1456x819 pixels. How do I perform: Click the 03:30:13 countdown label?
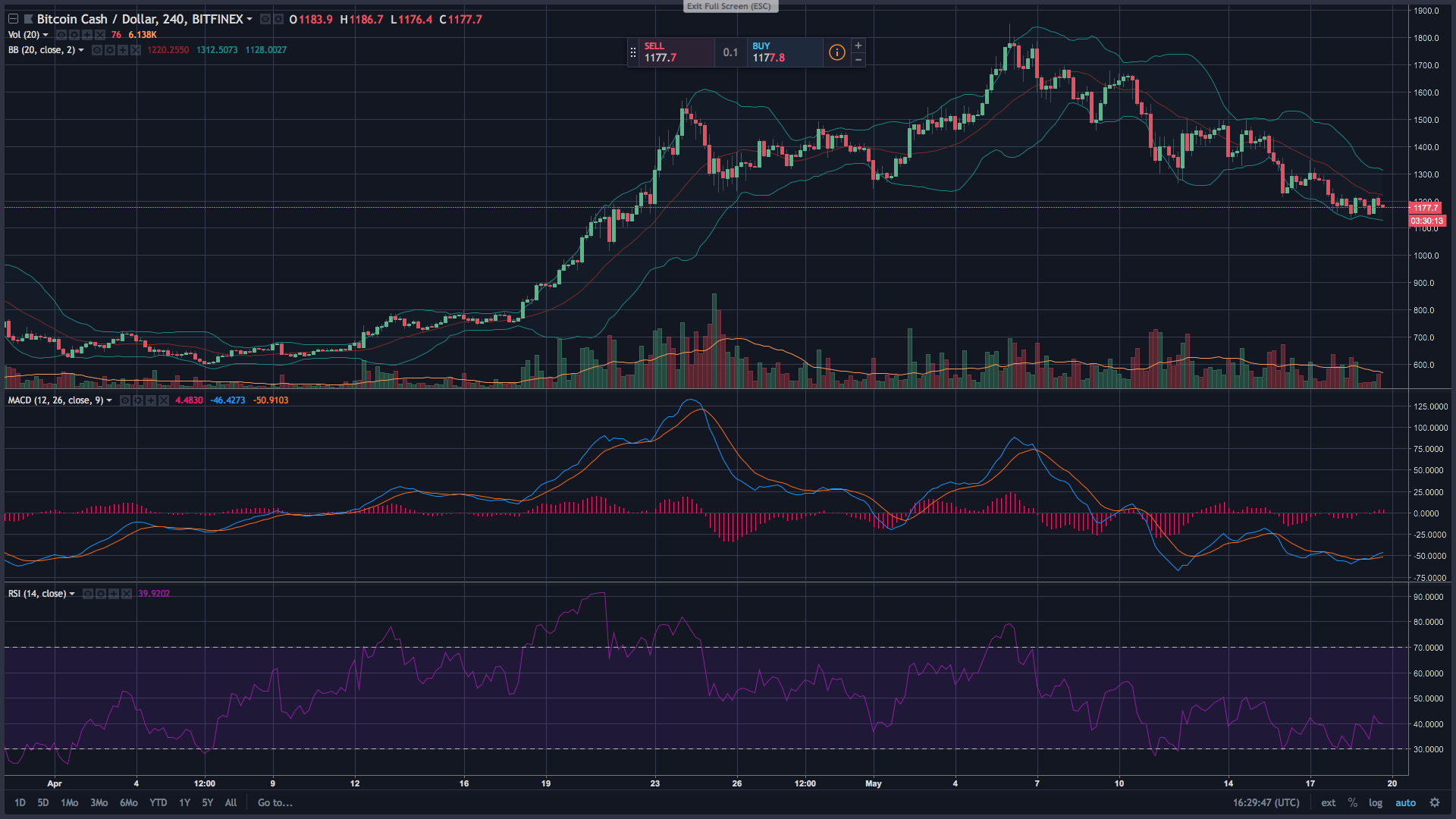point(1427,221)
